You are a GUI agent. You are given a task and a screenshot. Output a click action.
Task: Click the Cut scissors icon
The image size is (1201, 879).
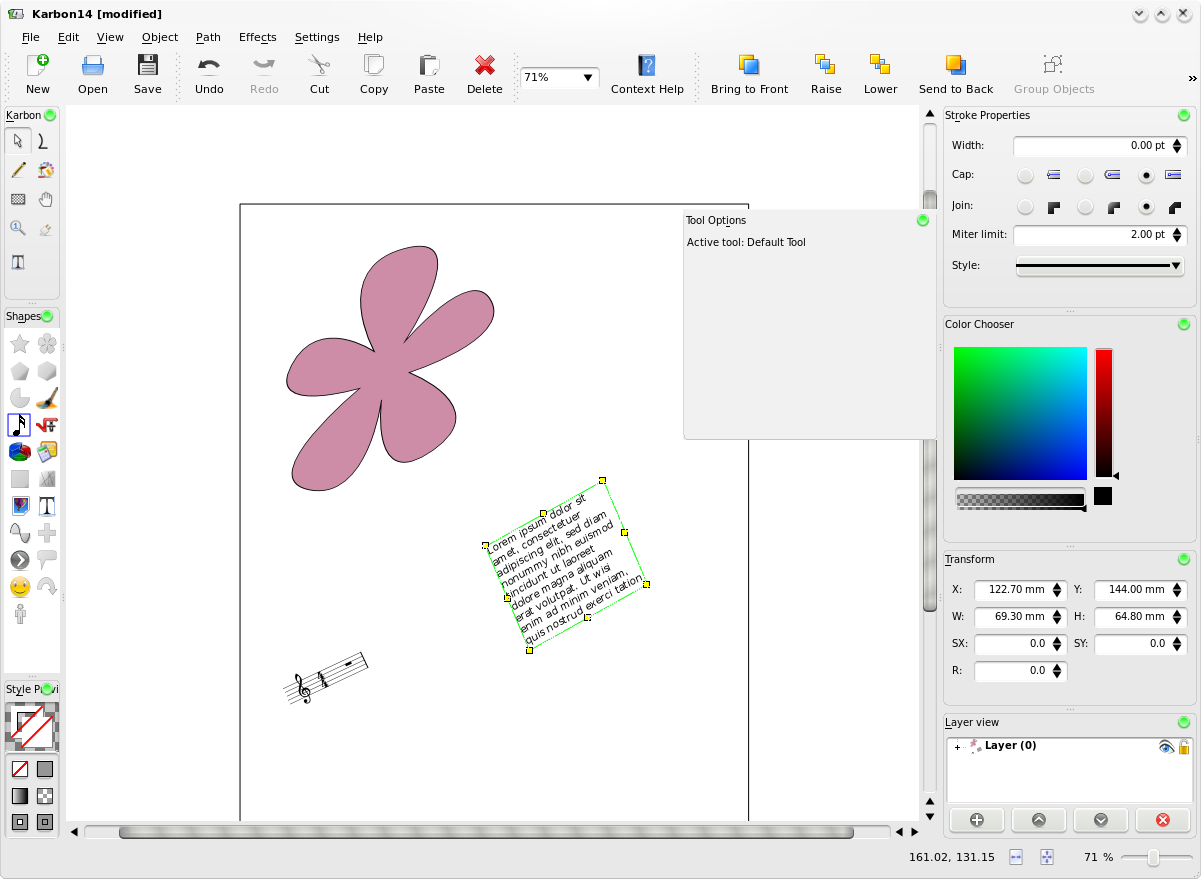click(319, 65)
